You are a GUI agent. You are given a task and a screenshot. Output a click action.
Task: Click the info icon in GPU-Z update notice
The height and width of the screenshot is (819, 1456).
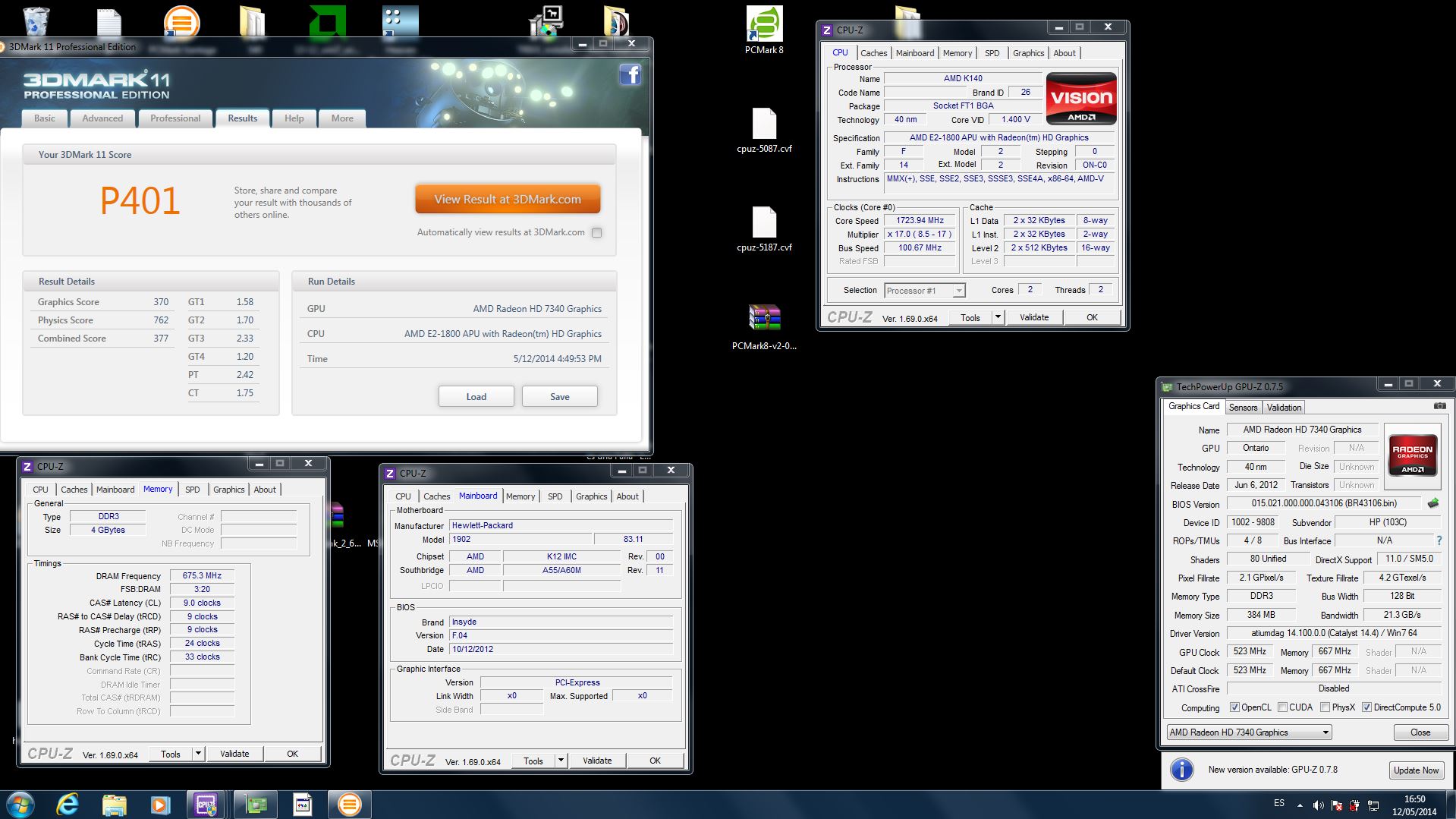1181,770
